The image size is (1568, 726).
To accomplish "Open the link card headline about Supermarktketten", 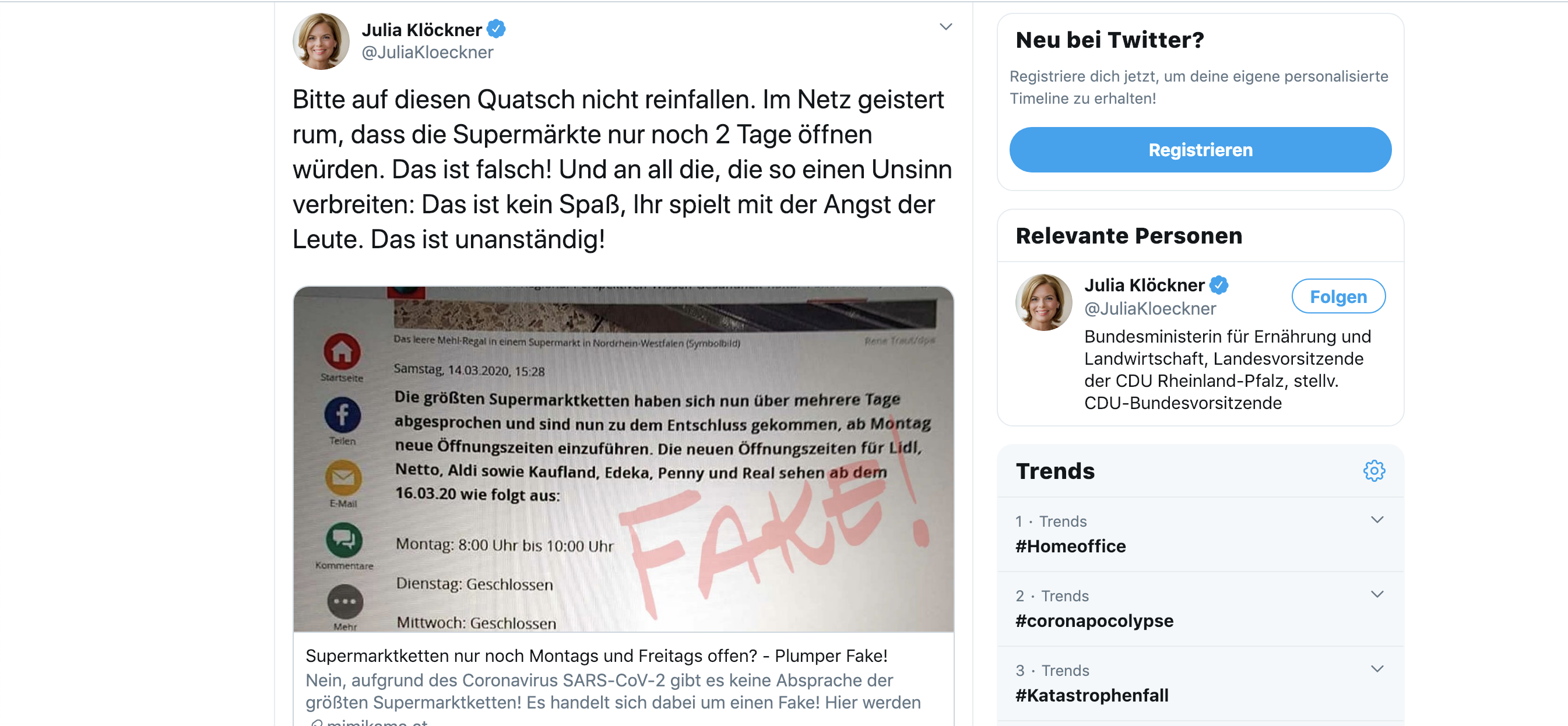I will pos(596,655).
